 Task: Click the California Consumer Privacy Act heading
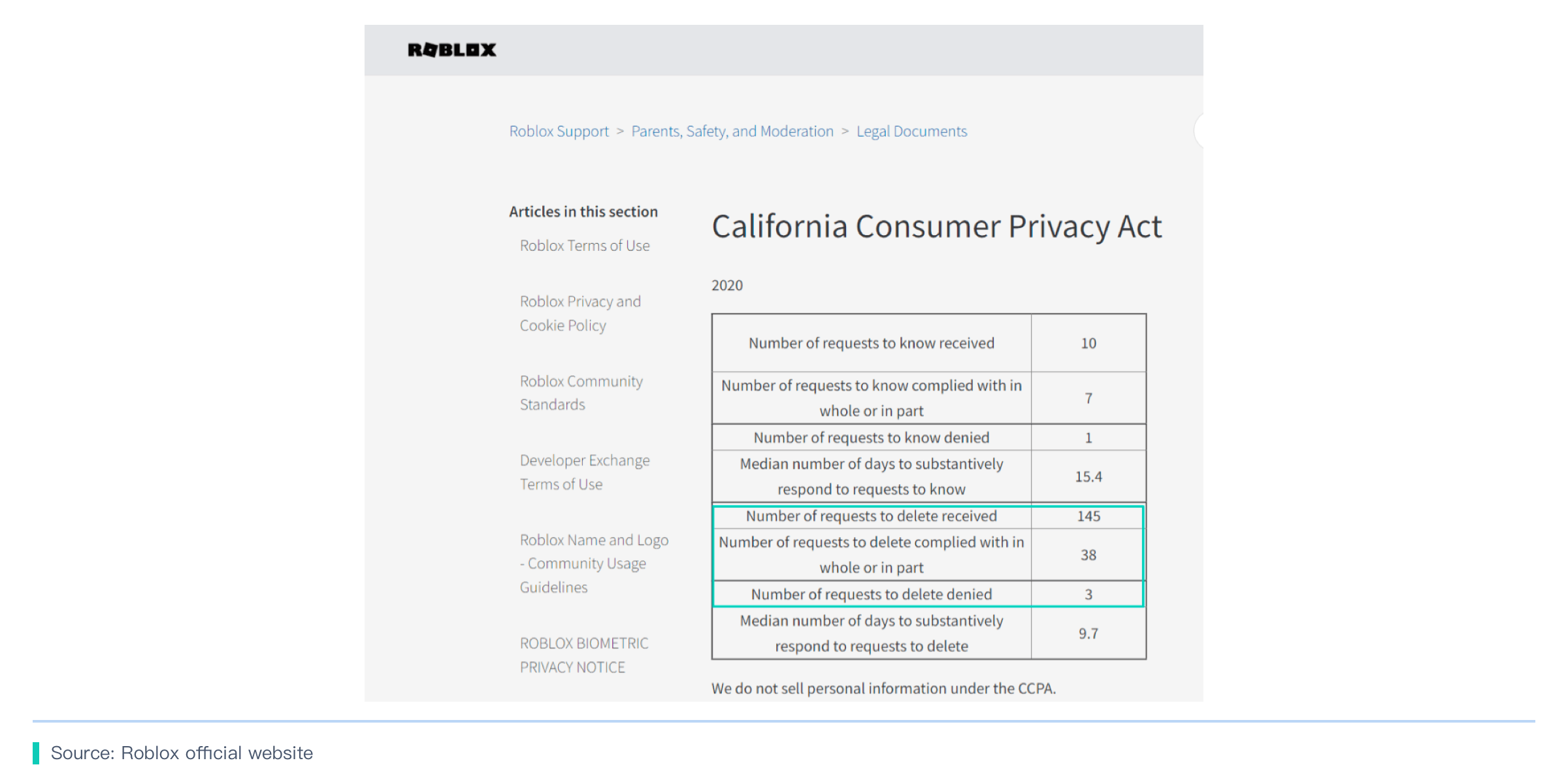(937, 227)
